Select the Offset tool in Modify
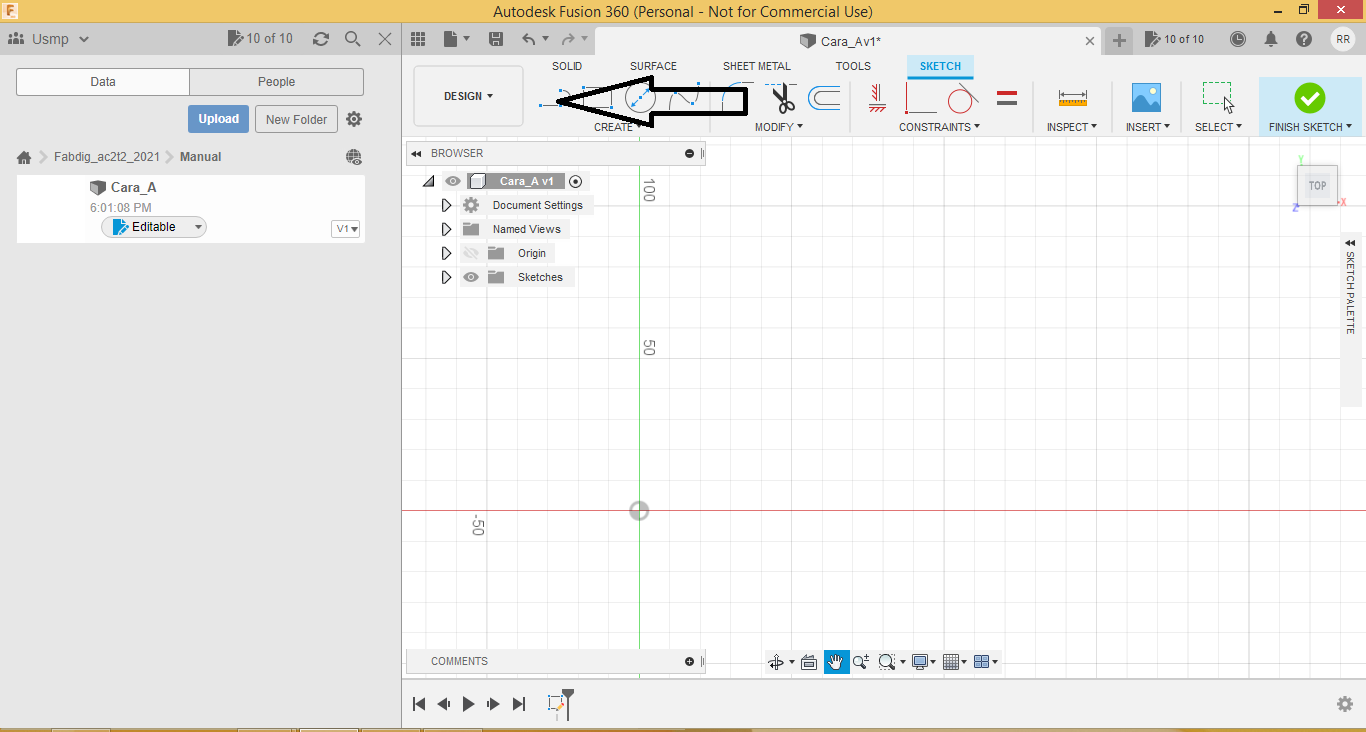1366x732 pixels. click(824, 98)
